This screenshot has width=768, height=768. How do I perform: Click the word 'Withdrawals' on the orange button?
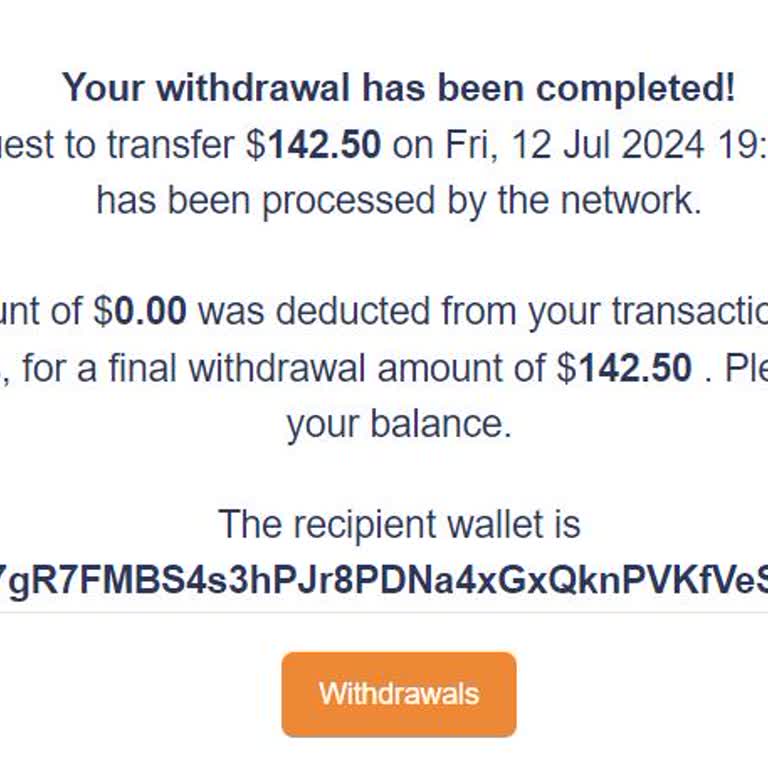pyautogui.click(x=398, y=694)
